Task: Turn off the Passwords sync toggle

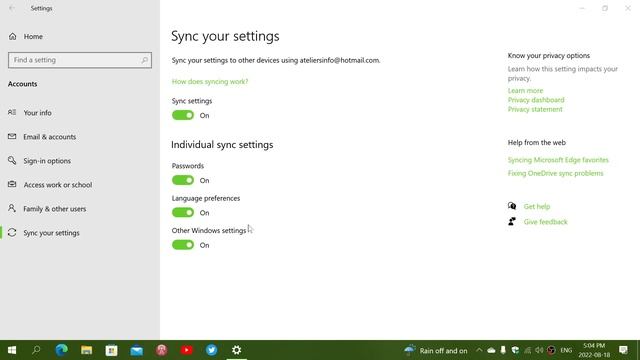Action: (183, 180)
